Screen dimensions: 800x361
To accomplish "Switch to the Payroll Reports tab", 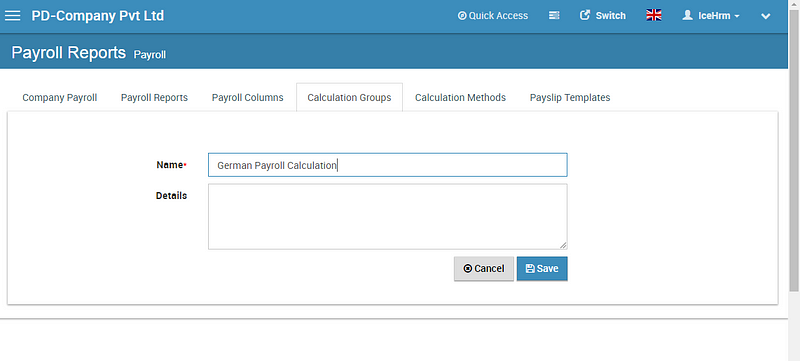I will pyautogui.click(x=154, y=97).
